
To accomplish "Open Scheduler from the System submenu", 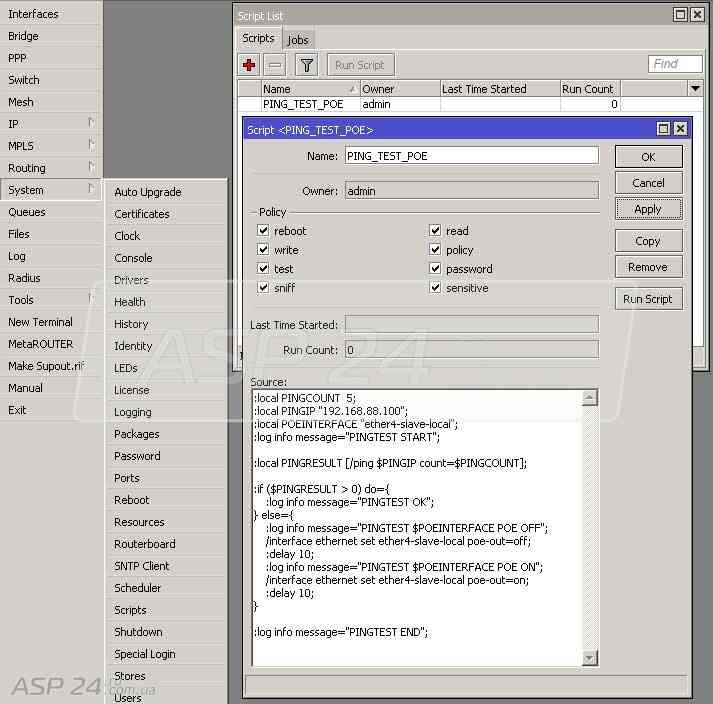I will [137, 588].
